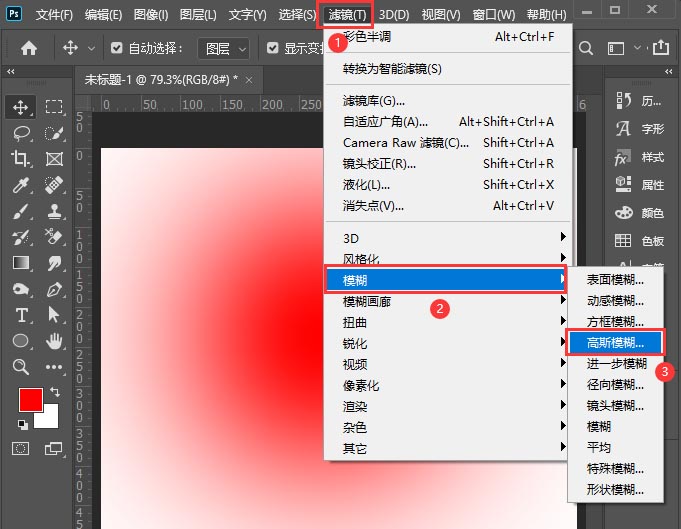Viewport: 681px width, 529px height.
Task: Open the 色板 panel button
Action: pyautogui.click(x=639, y=241)
